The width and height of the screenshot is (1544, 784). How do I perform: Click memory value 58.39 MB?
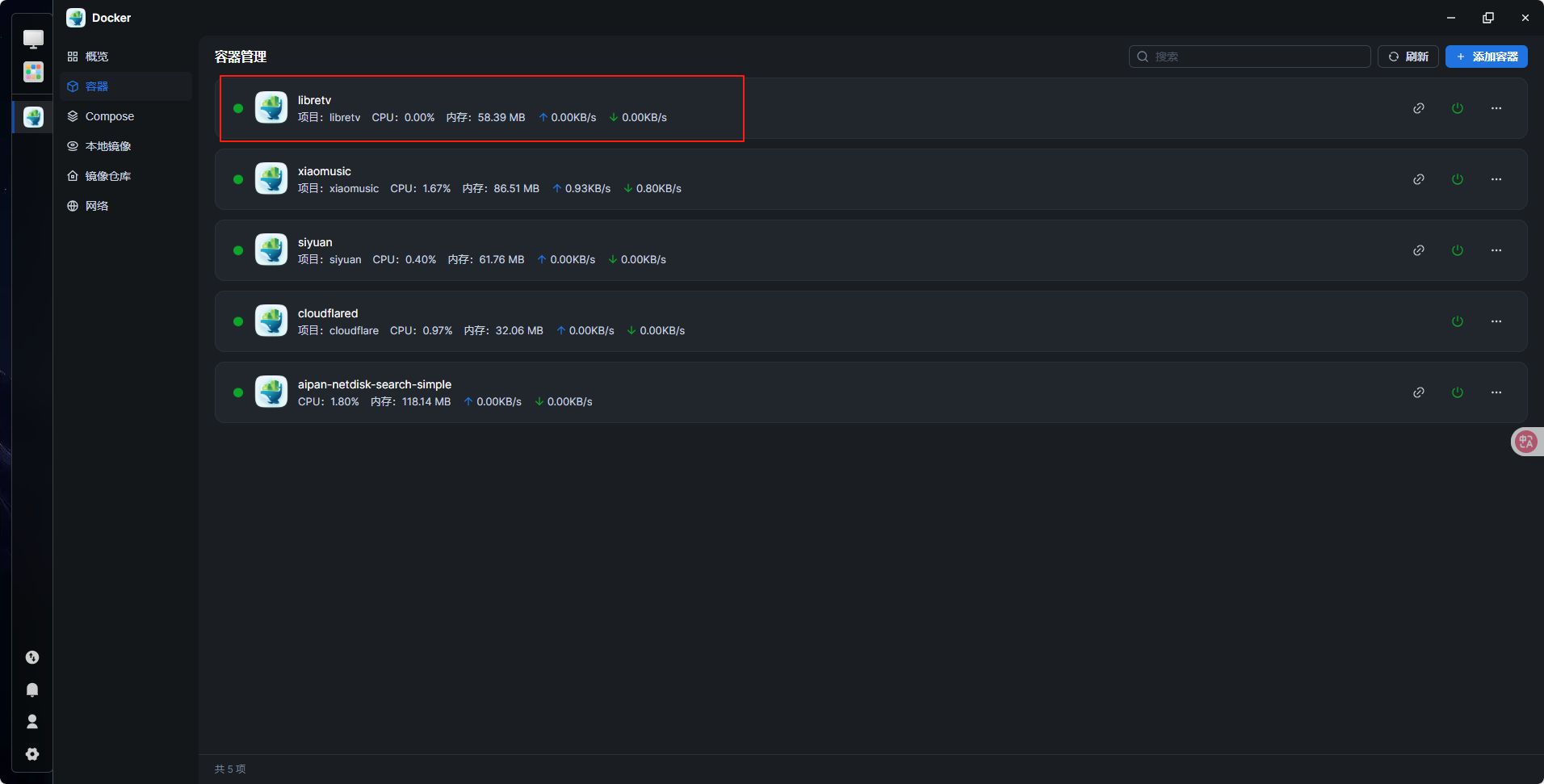pyautogui.click(x=501, y=117)
